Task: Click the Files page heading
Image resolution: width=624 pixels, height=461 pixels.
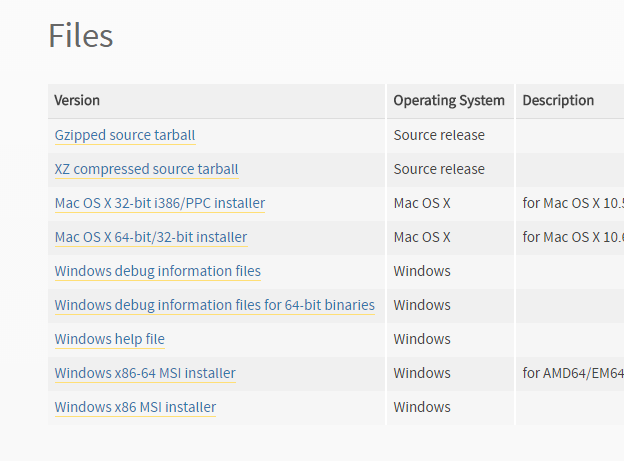Action: click(81, 36)
